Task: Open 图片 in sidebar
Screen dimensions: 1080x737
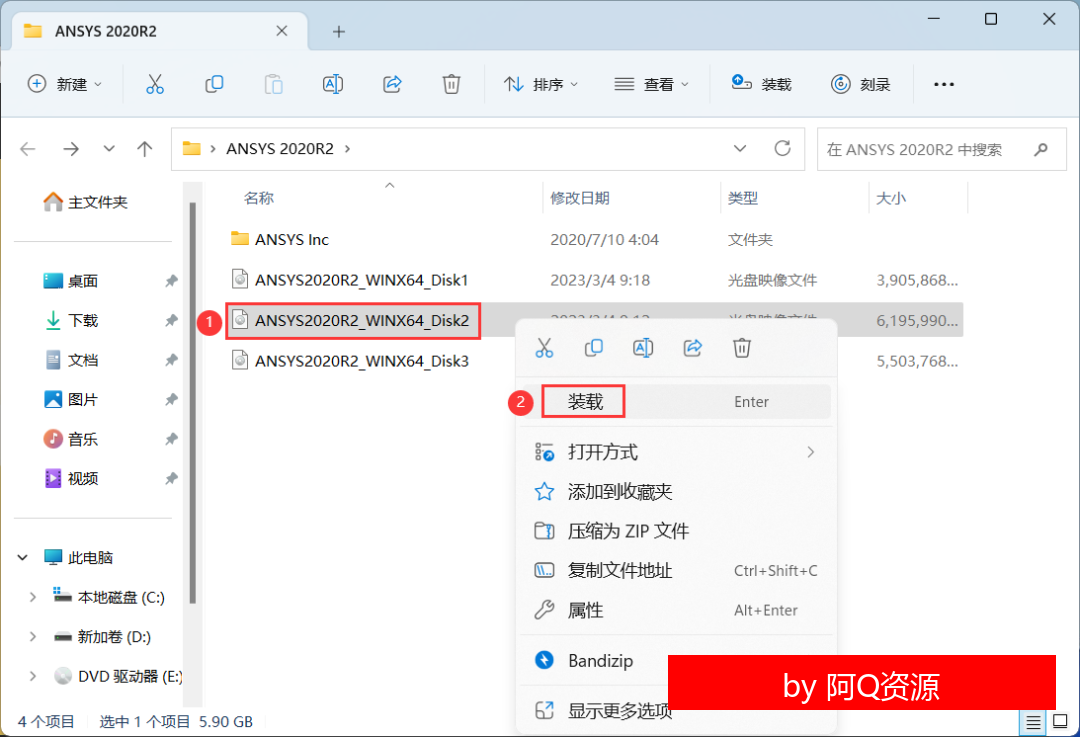Action: tap(71, 399)
